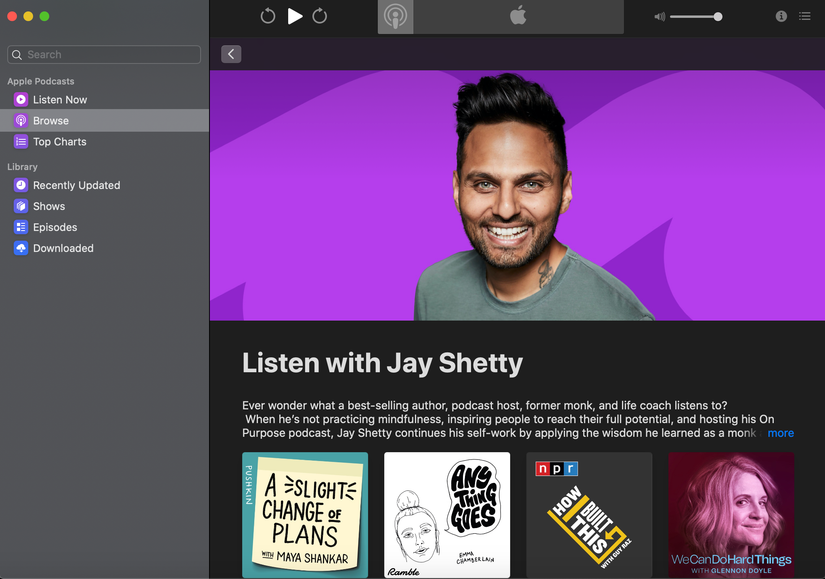
Task: Click the podcast artwork icon in now-playing bar
Action: pyautogui.click(x=395, y=17)
